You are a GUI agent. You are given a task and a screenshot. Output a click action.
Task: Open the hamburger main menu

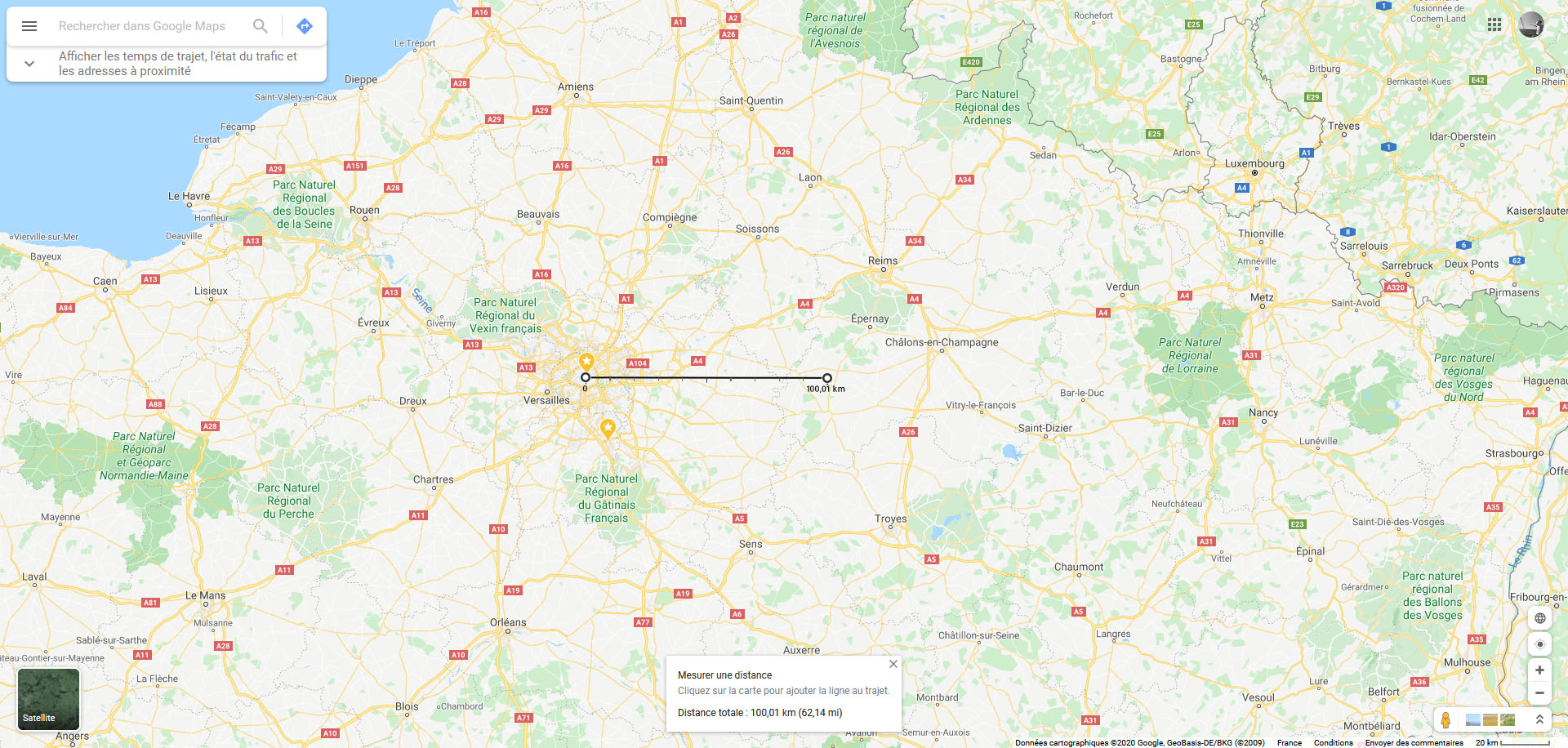coord(29,26)
